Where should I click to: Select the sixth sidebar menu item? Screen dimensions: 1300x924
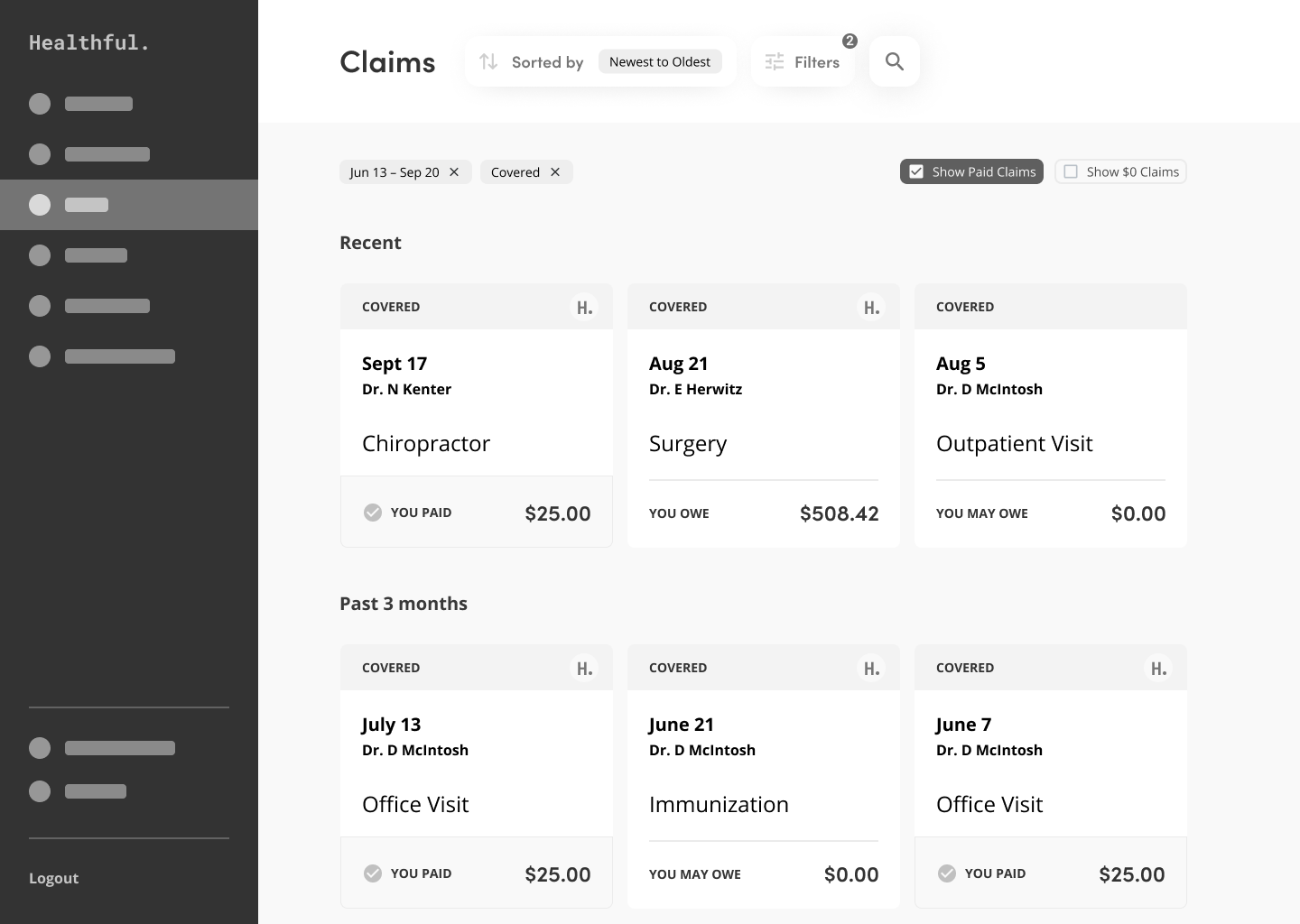tap(129, 356)
